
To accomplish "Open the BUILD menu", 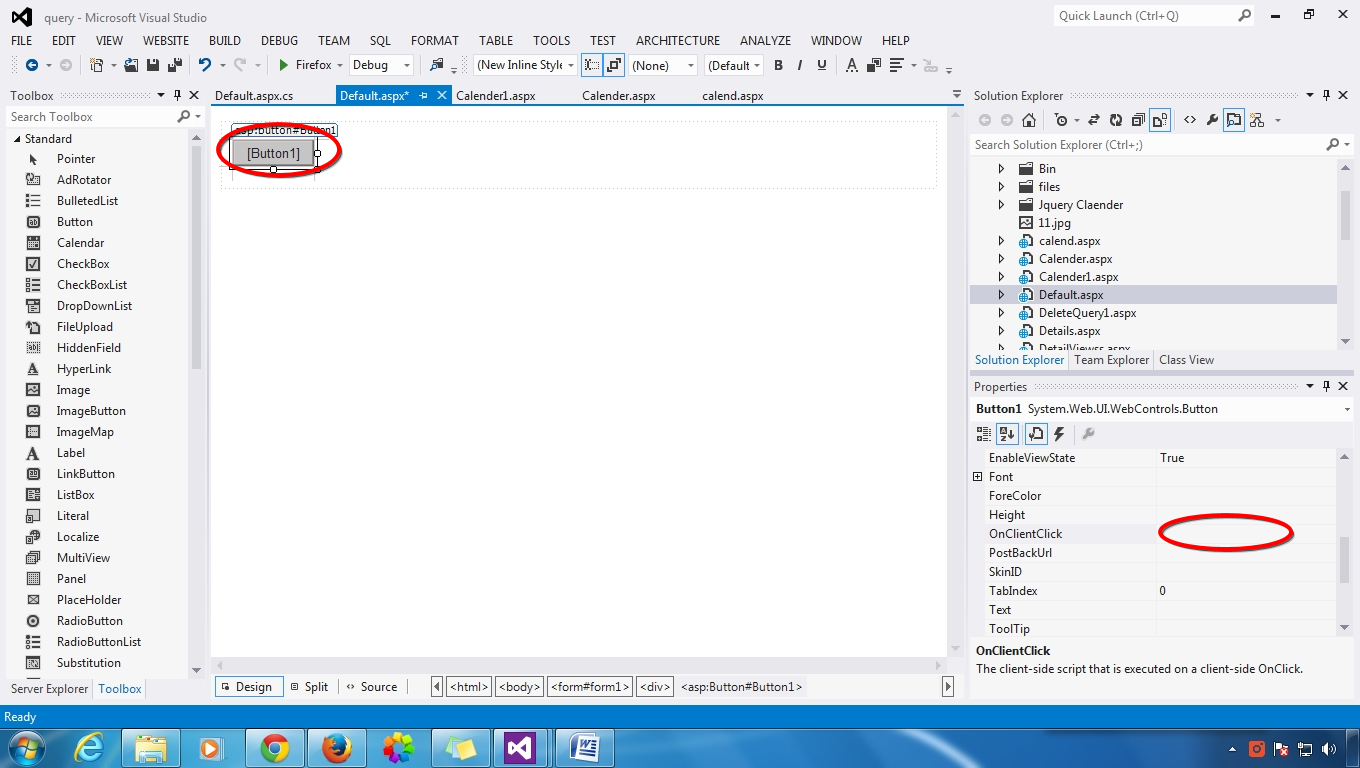I will 225,41.
